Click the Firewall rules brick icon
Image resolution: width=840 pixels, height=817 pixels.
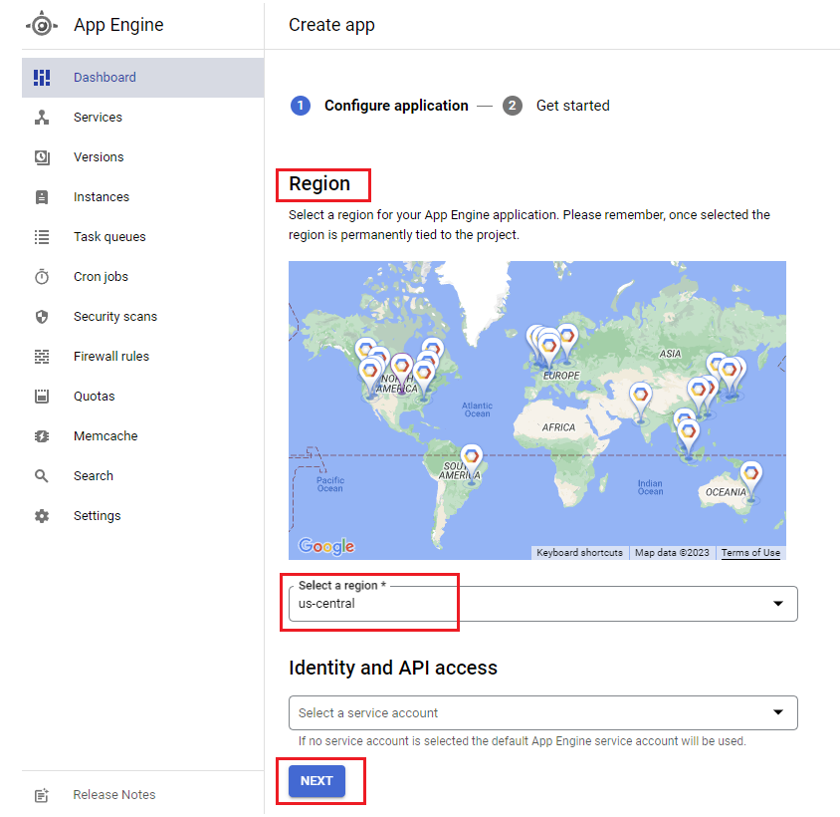(42, 356)
